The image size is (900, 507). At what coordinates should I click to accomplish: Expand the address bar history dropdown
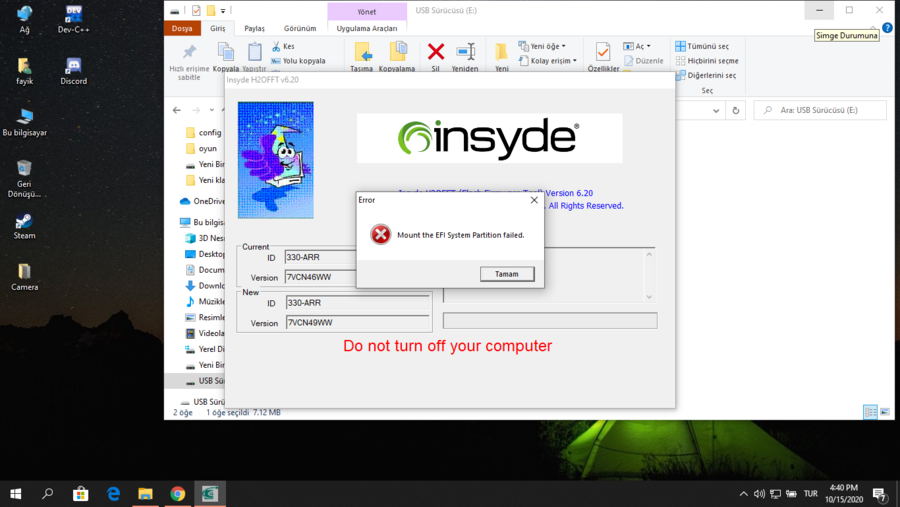(x=716, y=110)
